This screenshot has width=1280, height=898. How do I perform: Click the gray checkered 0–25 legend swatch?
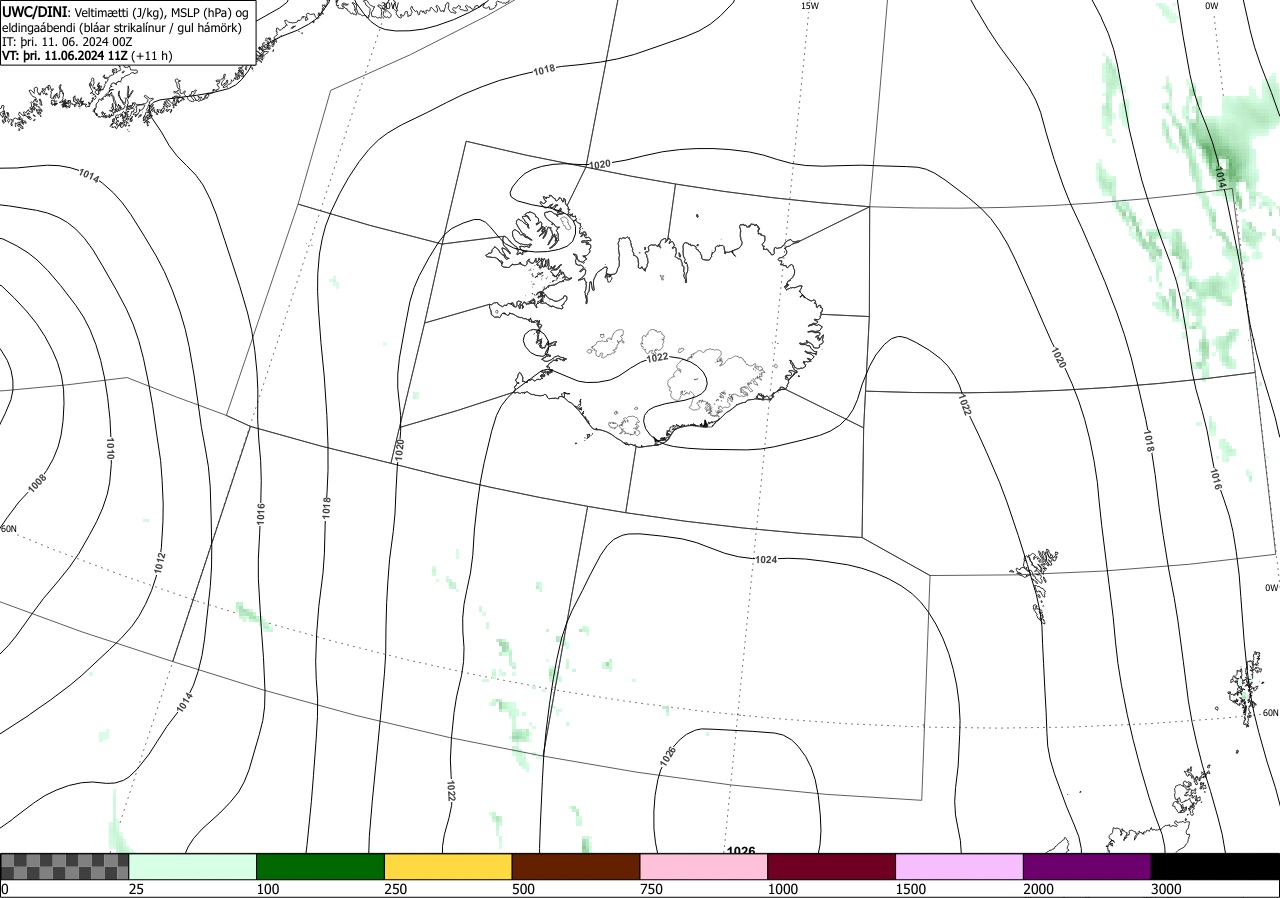(65, 866)
